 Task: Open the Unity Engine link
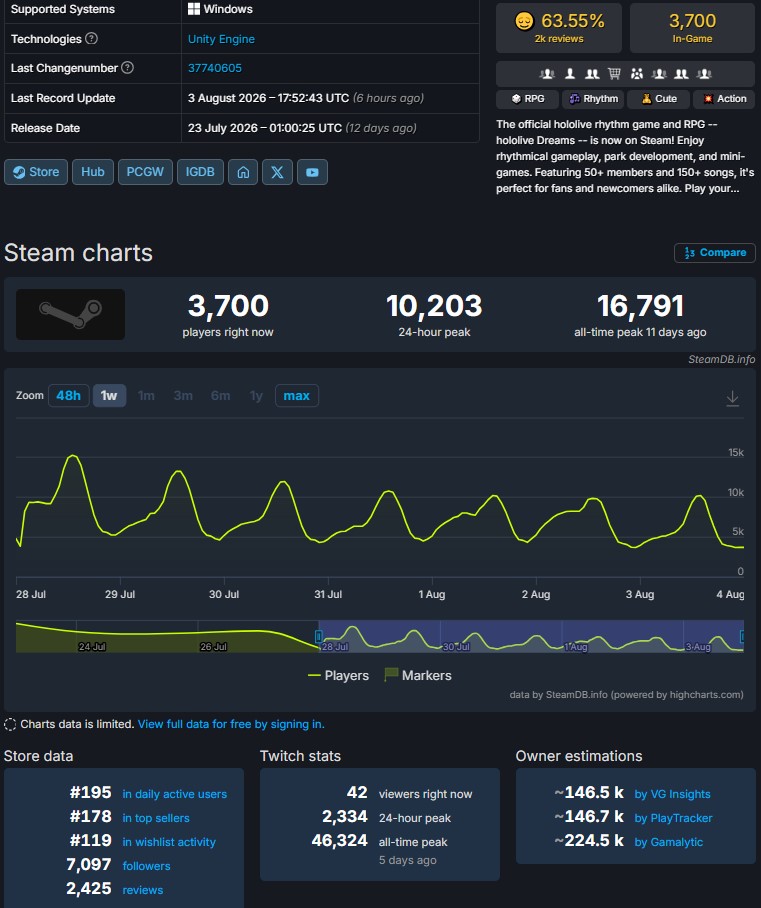(x=221, y=39)
